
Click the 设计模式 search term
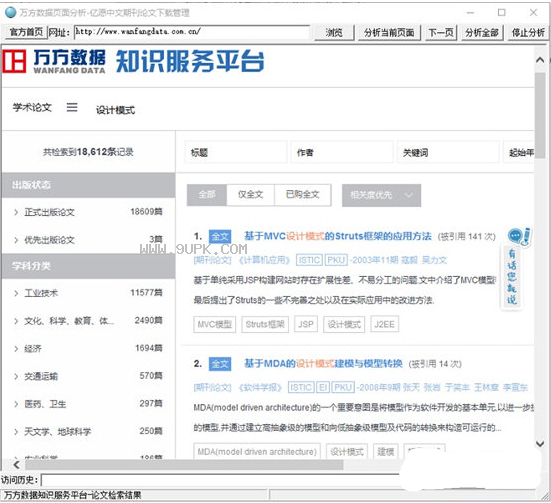point(115,110)
